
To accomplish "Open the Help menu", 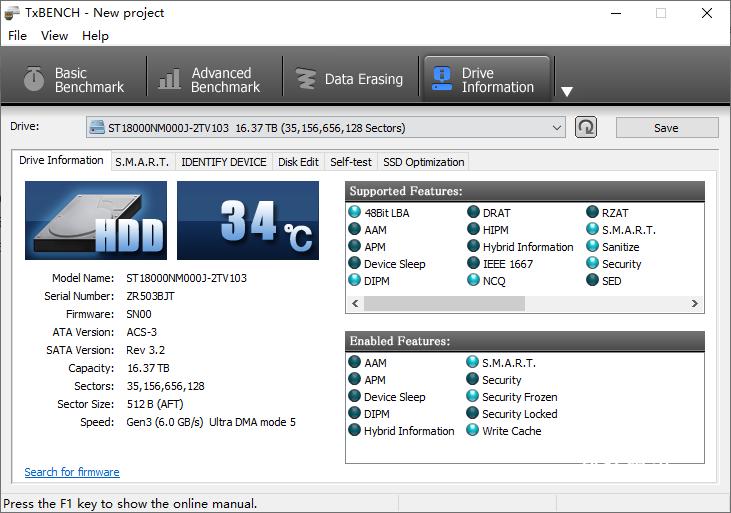I will point(95,36).
